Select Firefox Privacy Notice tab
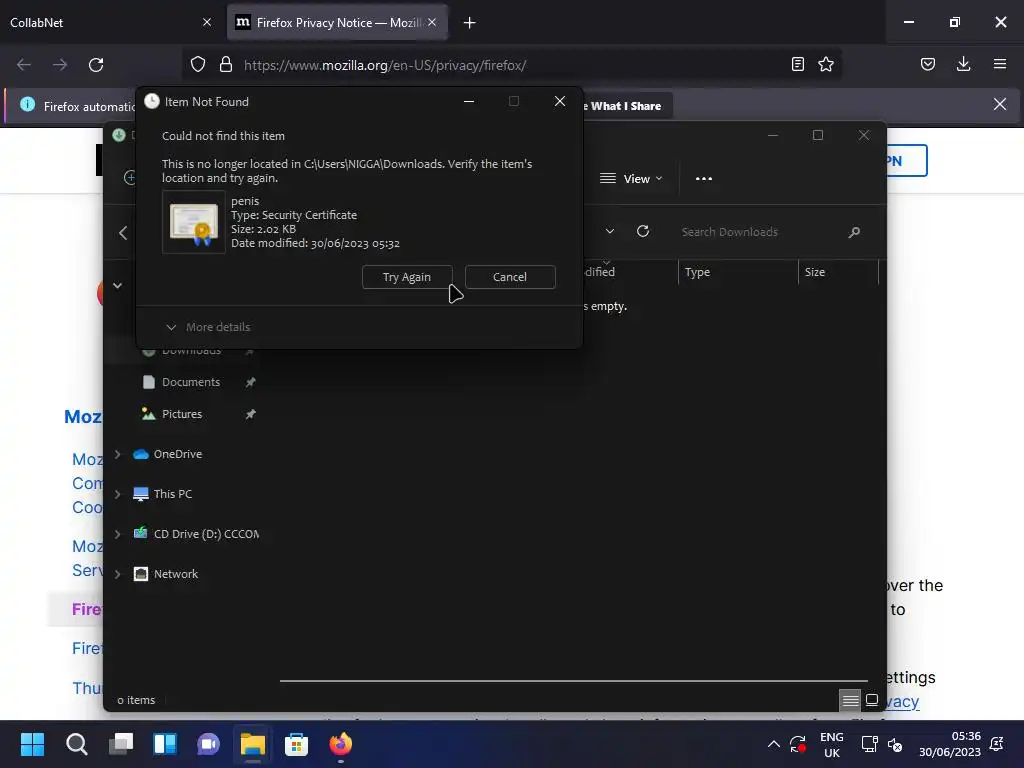1024x768 pixels. 338,22
